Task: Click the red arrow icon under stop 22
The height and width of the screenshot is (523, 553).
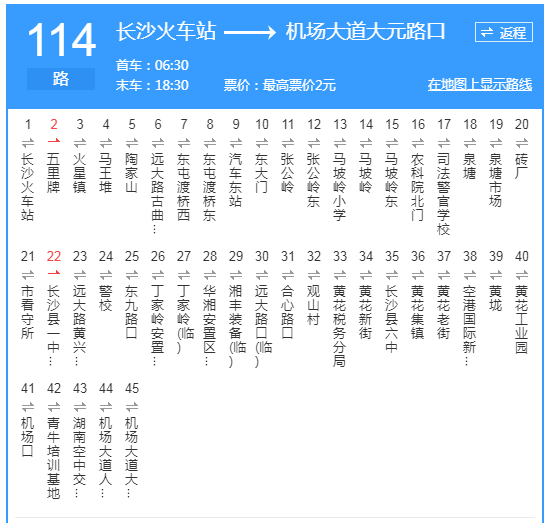Action: pos(54,273)
